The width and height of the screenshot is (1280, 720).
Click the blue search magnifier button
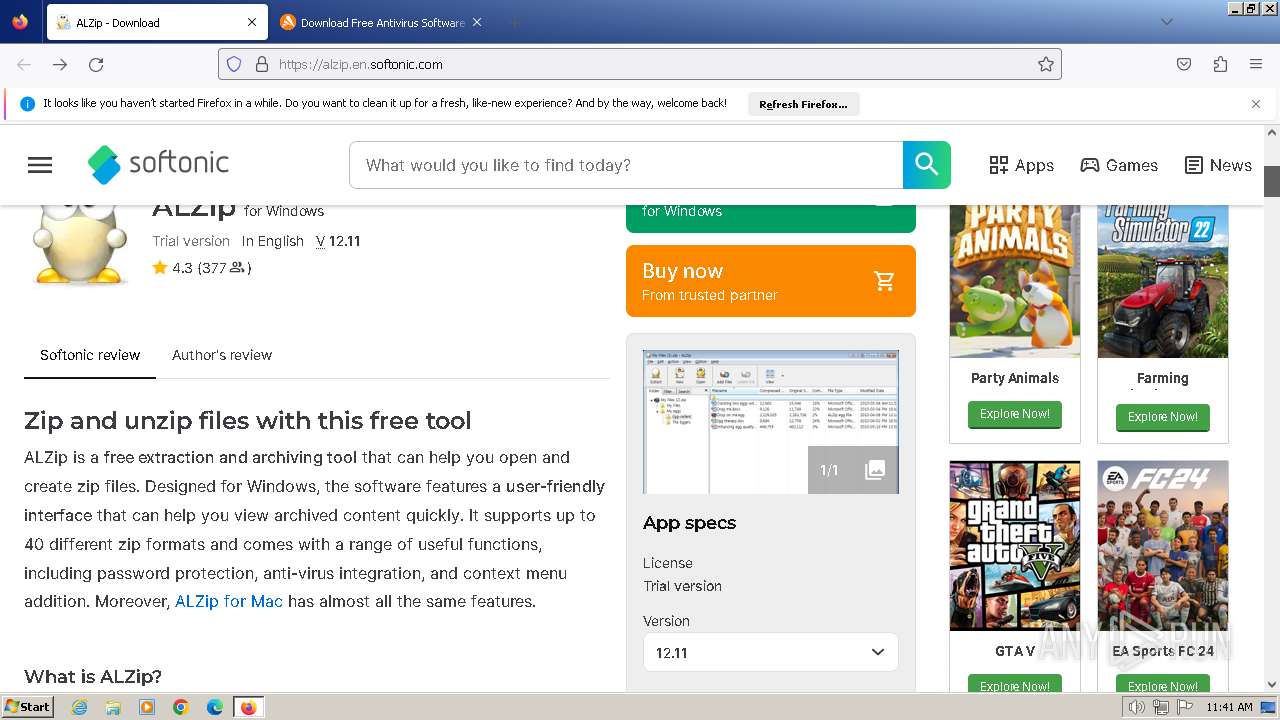click(927, 165)
